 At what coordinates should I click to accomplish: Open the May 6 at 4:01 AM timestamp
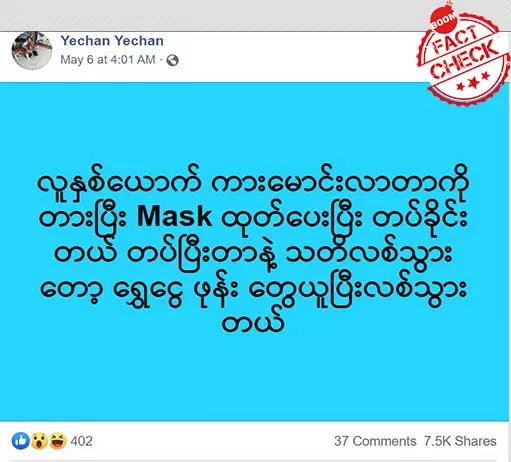[108, 60]
